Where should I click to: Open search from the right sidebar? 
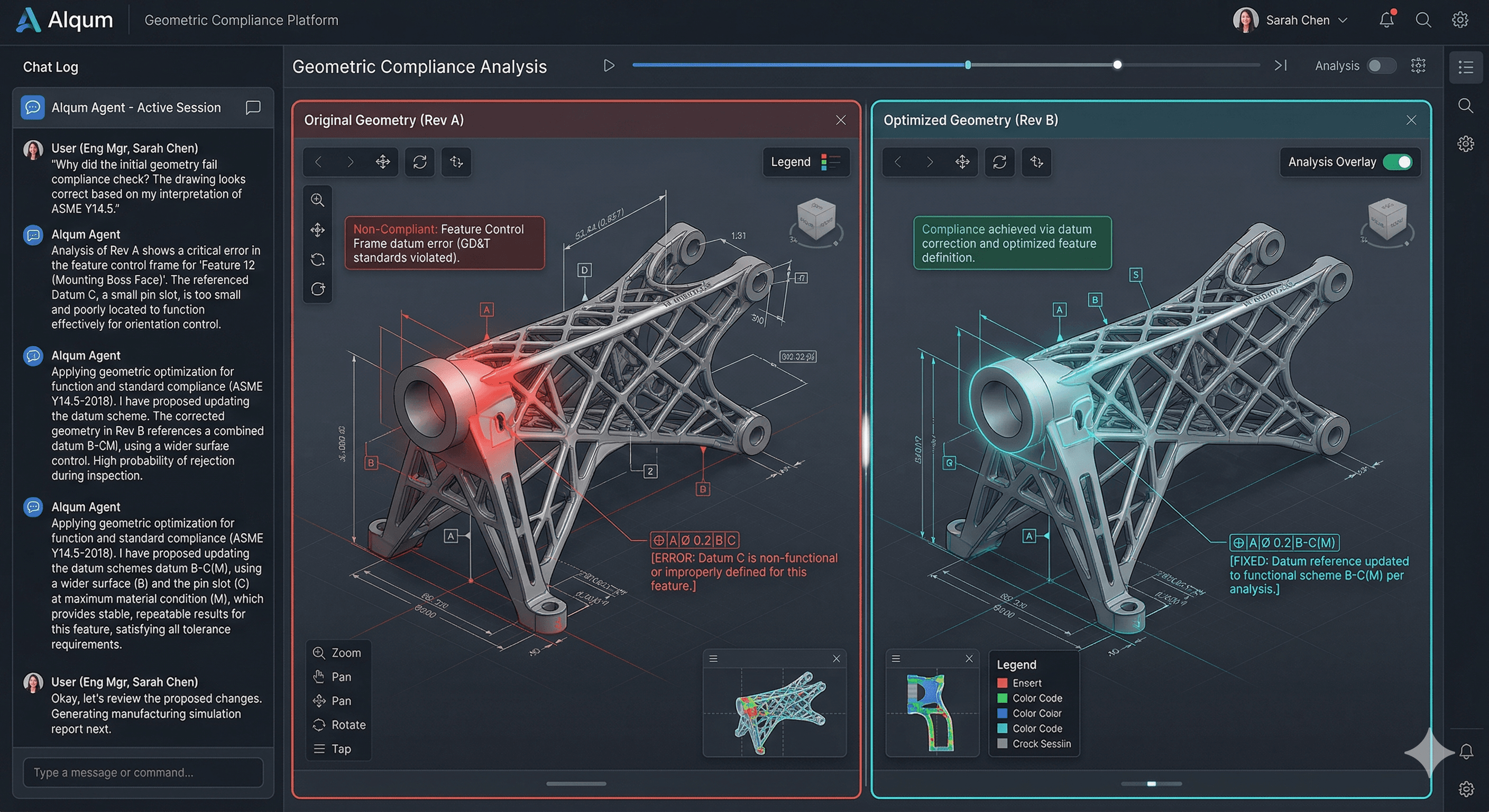(1466, 106)
